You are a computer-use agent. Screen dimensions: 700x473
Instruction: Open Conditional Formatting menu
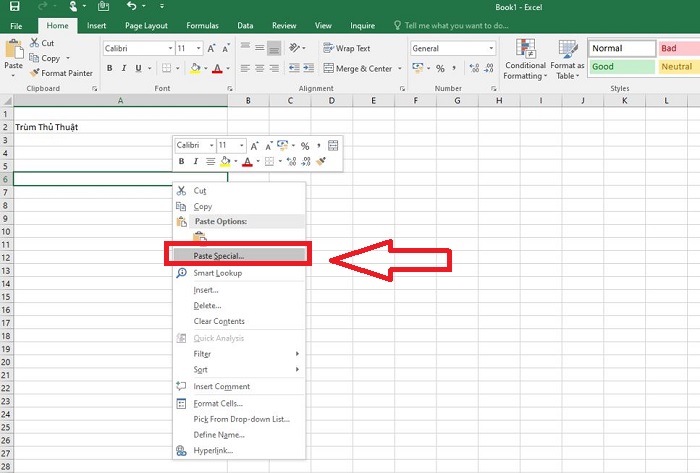(x=525, y=59)
